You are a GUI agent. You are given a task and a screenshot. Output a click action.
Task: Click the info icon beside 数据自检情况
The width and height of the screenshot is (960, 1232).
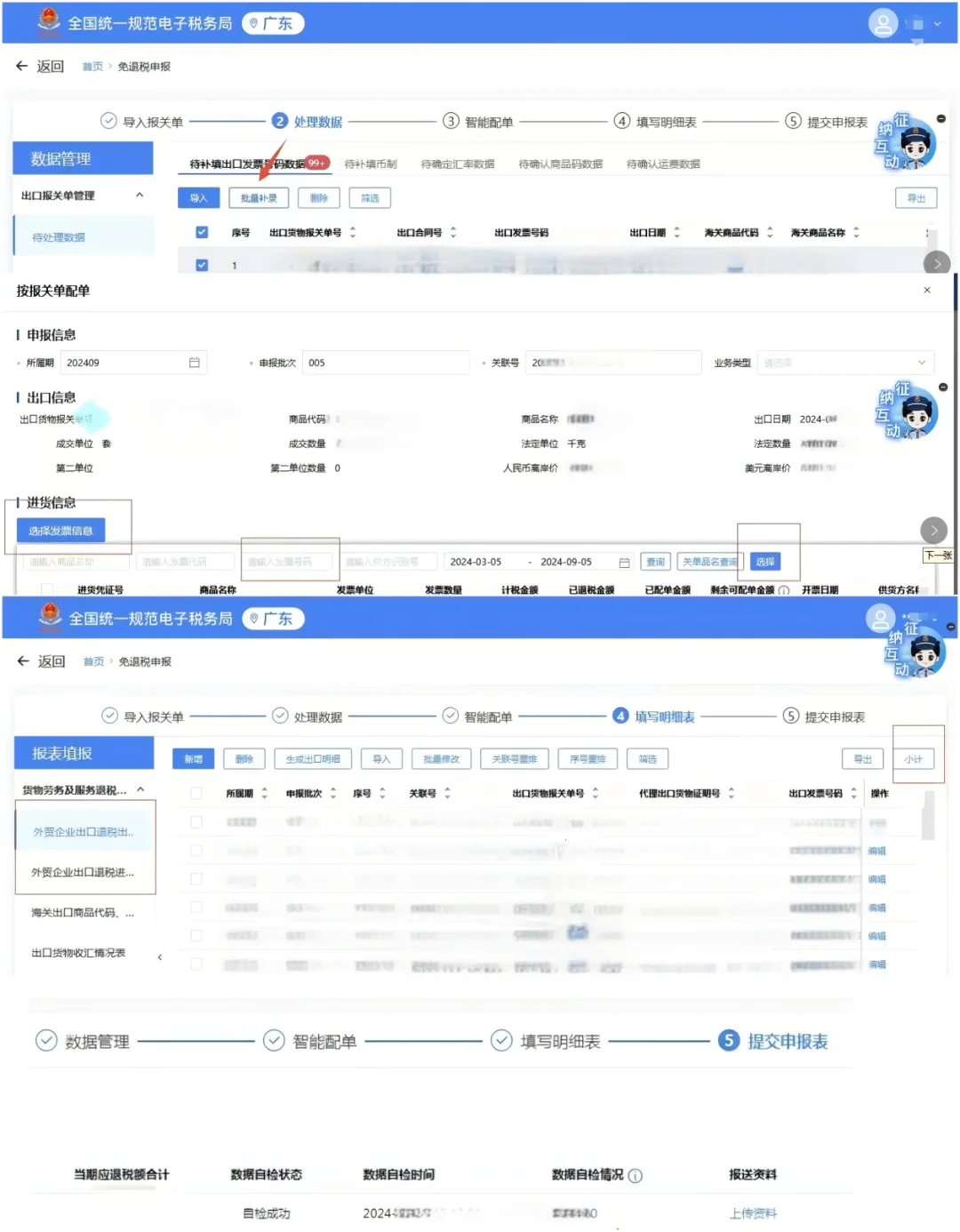click(x=636, y=1175)
